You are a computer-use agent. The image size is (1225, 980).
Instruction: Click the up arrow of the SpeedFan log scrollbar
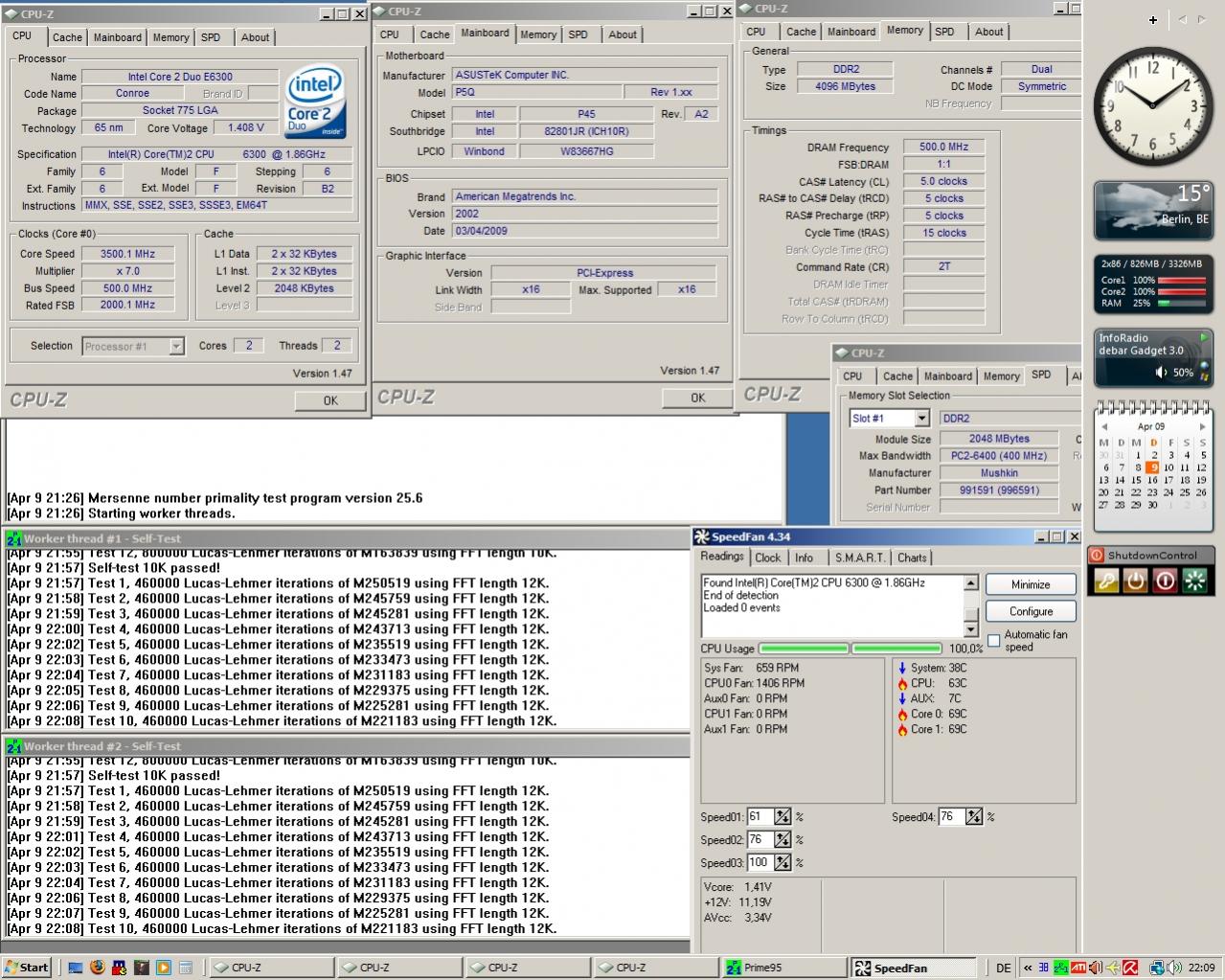point(970,582)
